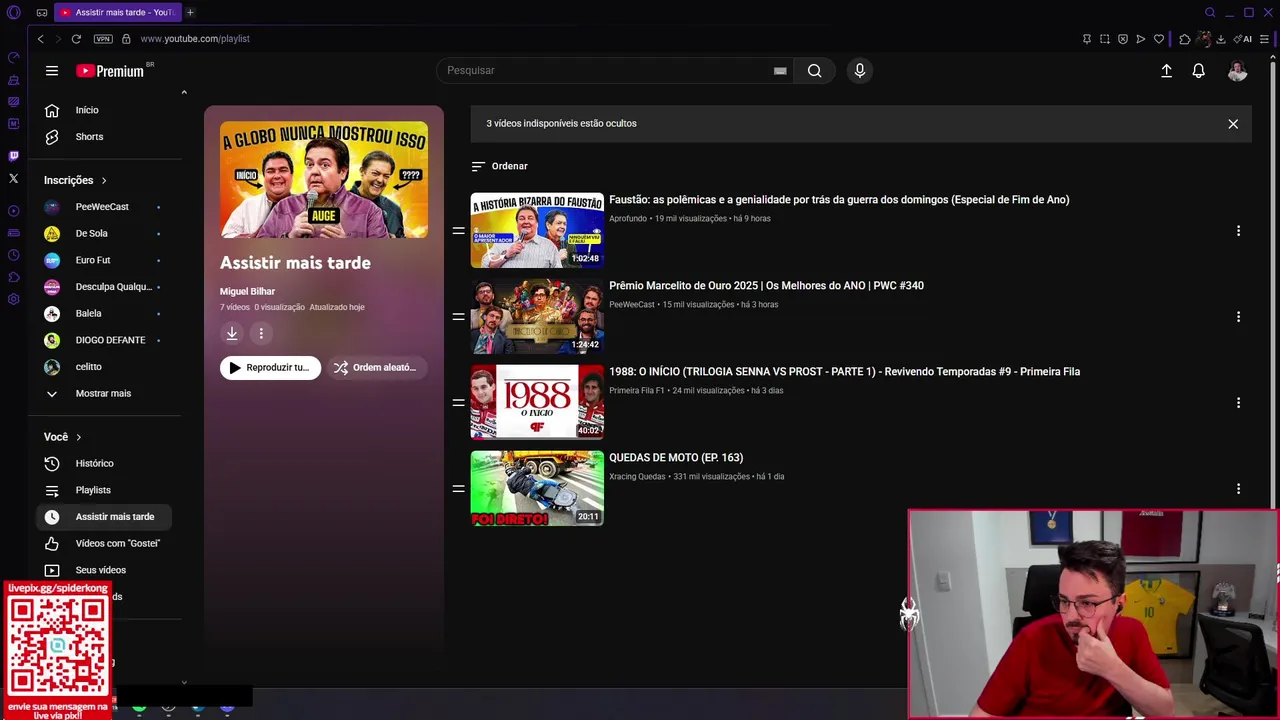Download the playlist with the download icon
Viewport: 1280px width, 720px height.
point(232,333)
